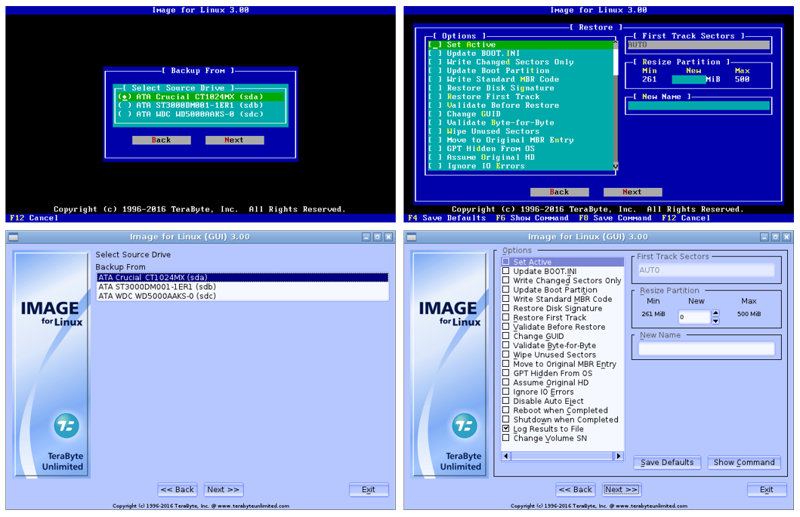Click GUI New Name input field
This screenshot has width=800, height=517.
coord(707,349)
